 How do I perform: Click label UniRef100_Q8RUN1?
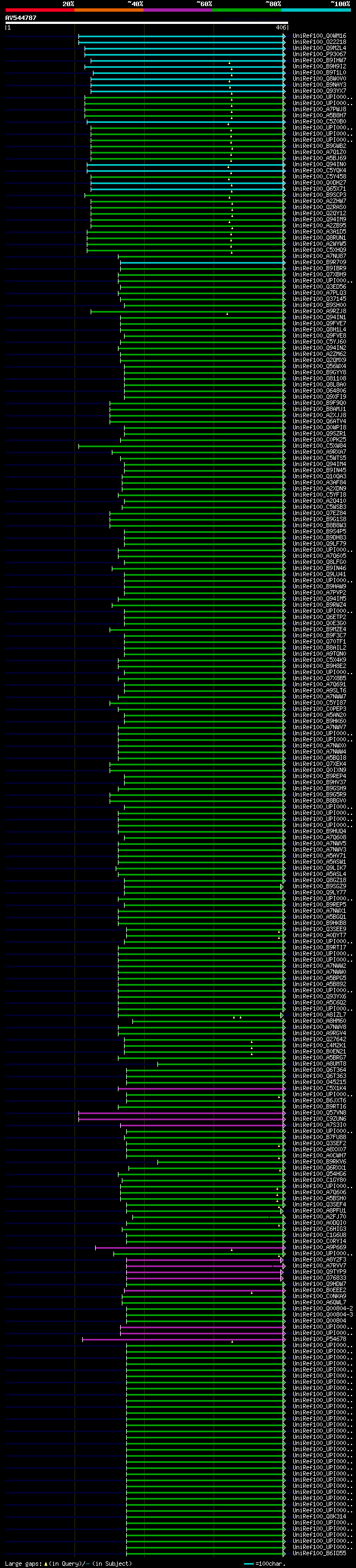[319, 238]
